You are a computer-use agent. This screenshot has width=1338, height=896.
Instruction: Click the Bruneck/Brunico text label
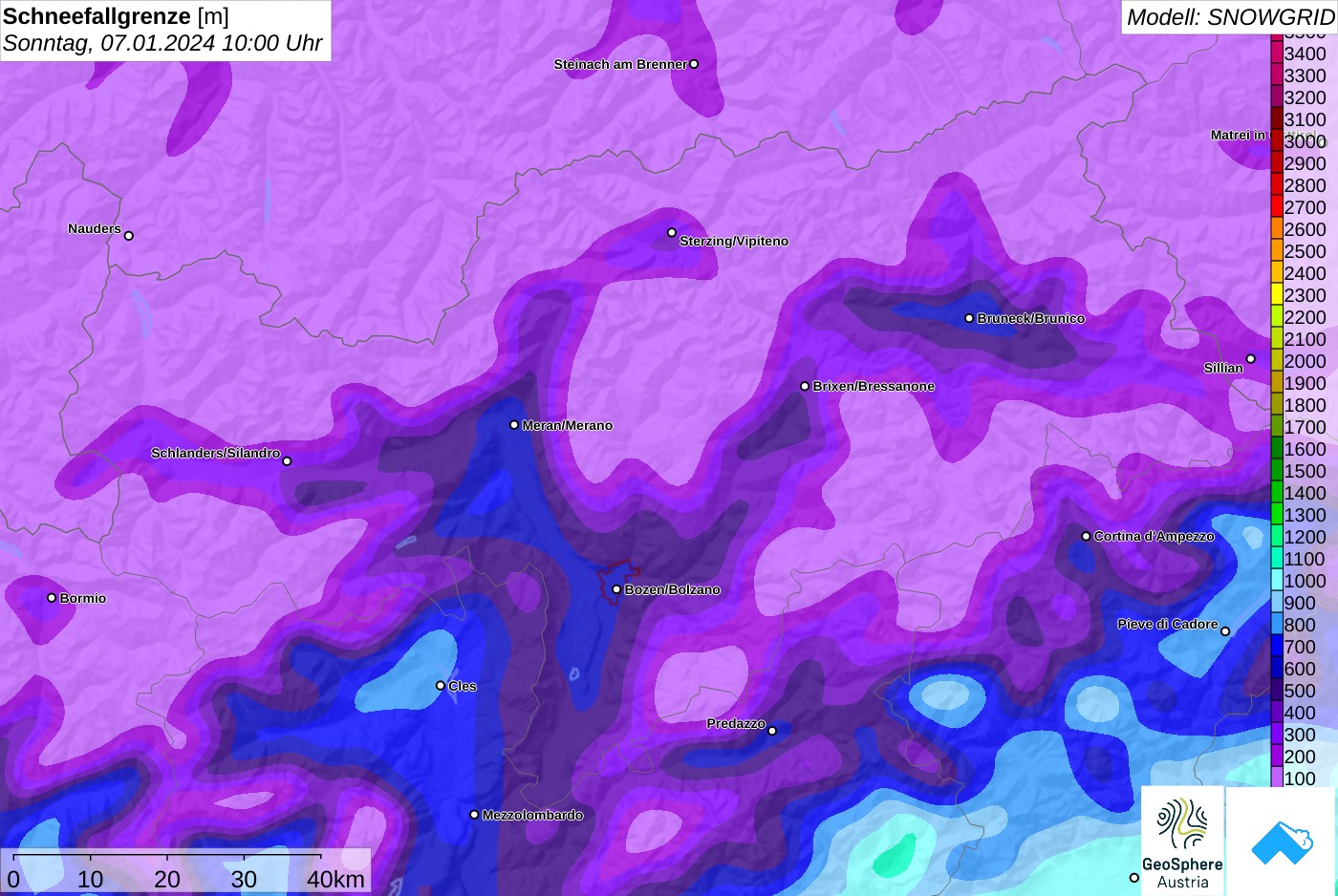[x=1031, y=318]
